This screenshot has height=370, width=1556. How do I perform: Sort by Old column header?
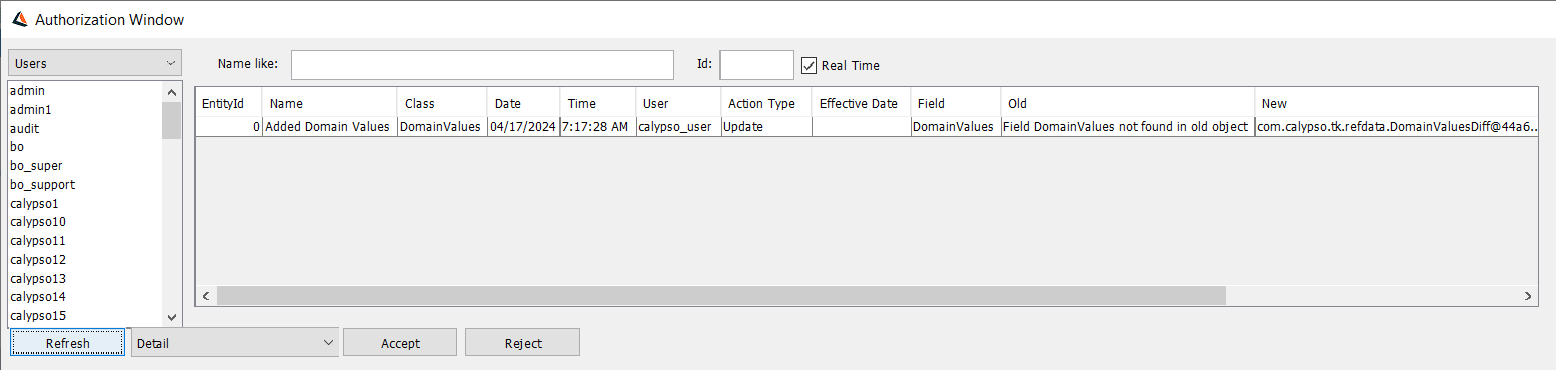pos(1128,103)
